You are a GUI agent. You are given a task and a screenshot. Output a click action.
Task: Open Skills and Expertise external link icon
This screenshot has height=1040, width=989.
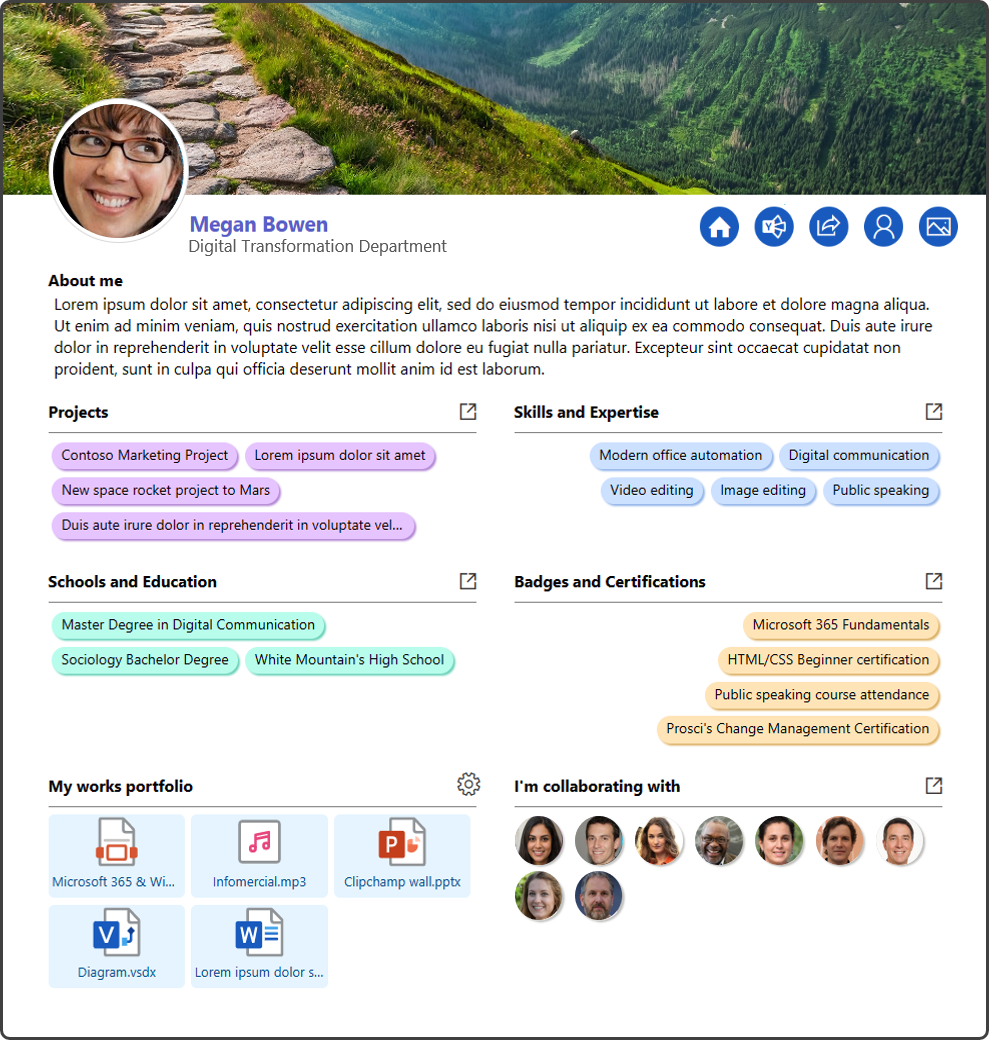coord(934,411)
